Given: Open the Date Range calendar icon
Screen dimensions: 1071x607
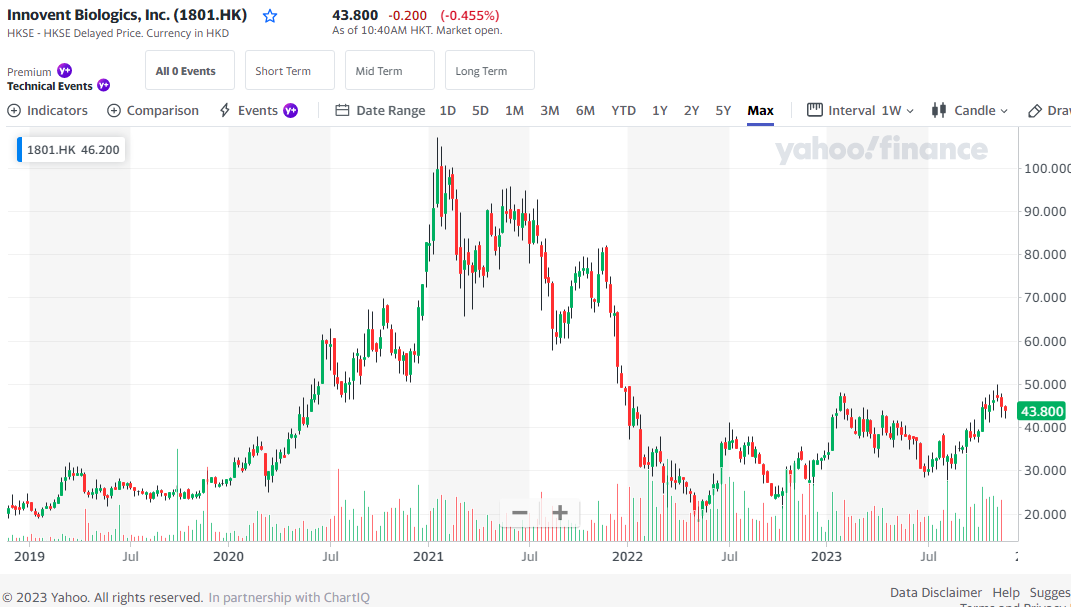Looking at the screenshot, I should click(342, 111).
